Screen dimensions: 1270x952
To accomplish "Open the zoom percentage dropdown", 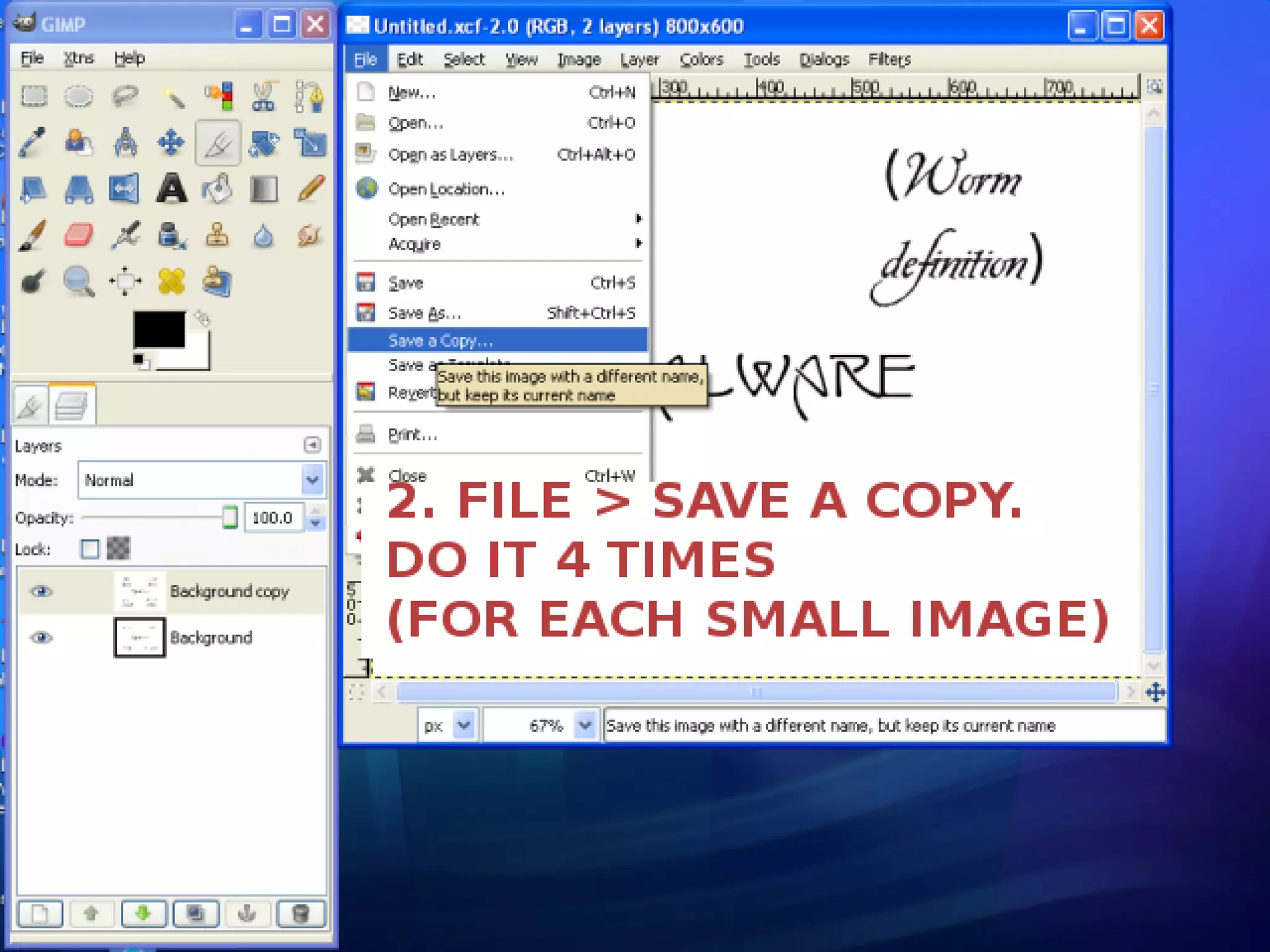I will (584, 725).
